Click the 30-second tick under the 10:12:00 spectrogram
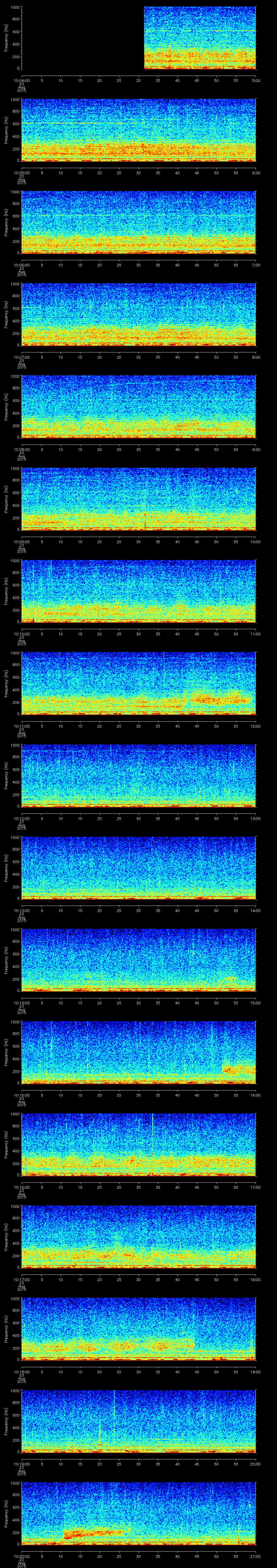Screen dimensions: 277x1568 tap(139, 818)
